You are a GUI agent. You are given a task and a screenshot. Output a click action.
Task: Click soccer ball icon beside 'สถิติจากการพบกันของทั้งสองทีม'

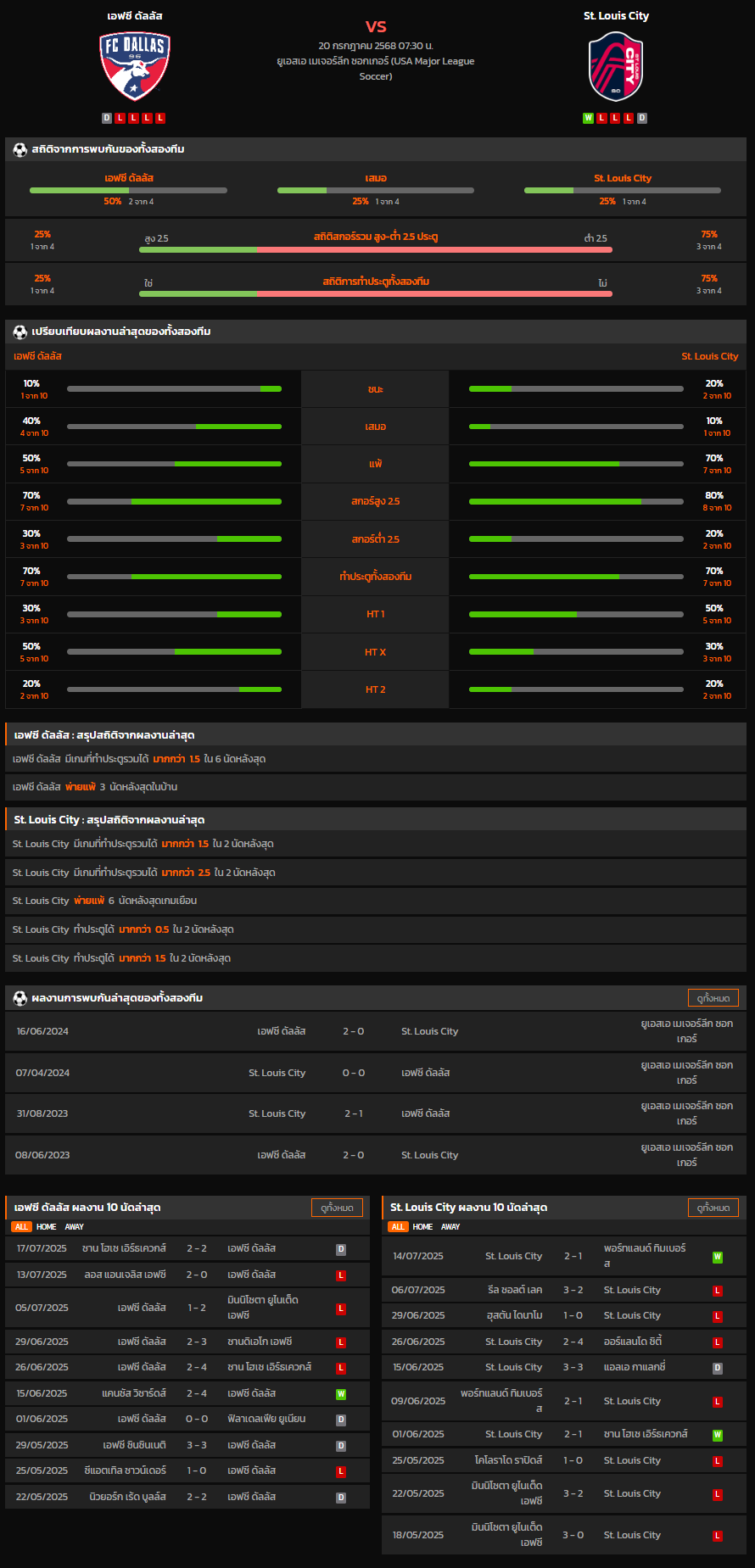pyautogui.click(x=20, y=149)
